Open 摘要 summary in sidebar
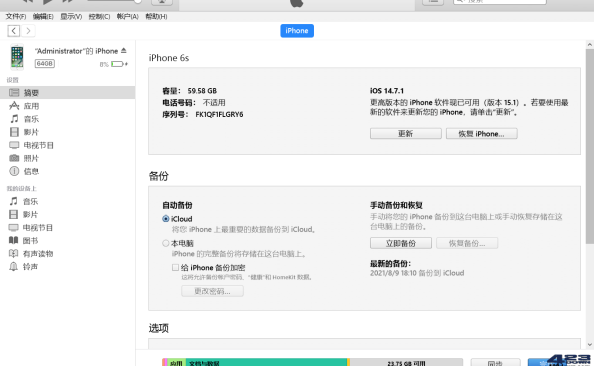 67,92
